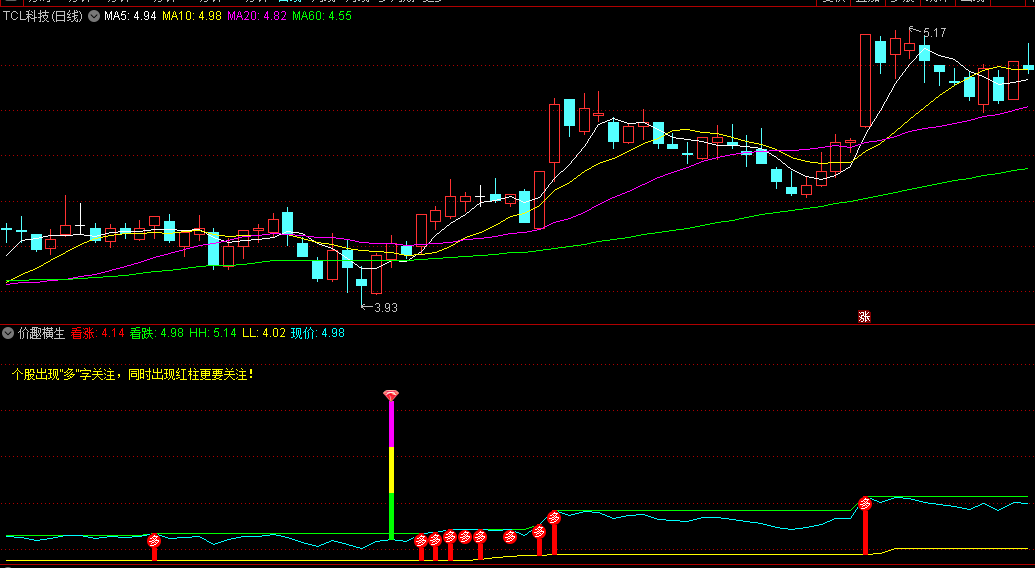The height and width of the screenshot is (568, 1035).
Task: Click the leftmost 多 signal marker
Action: (x=154, y=540)
